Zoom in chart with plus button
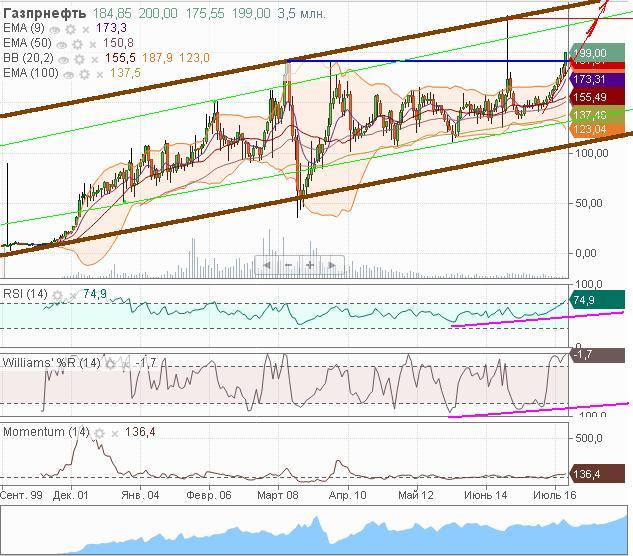The height and width of the screenshot is (556, 633). coord(310,265)
